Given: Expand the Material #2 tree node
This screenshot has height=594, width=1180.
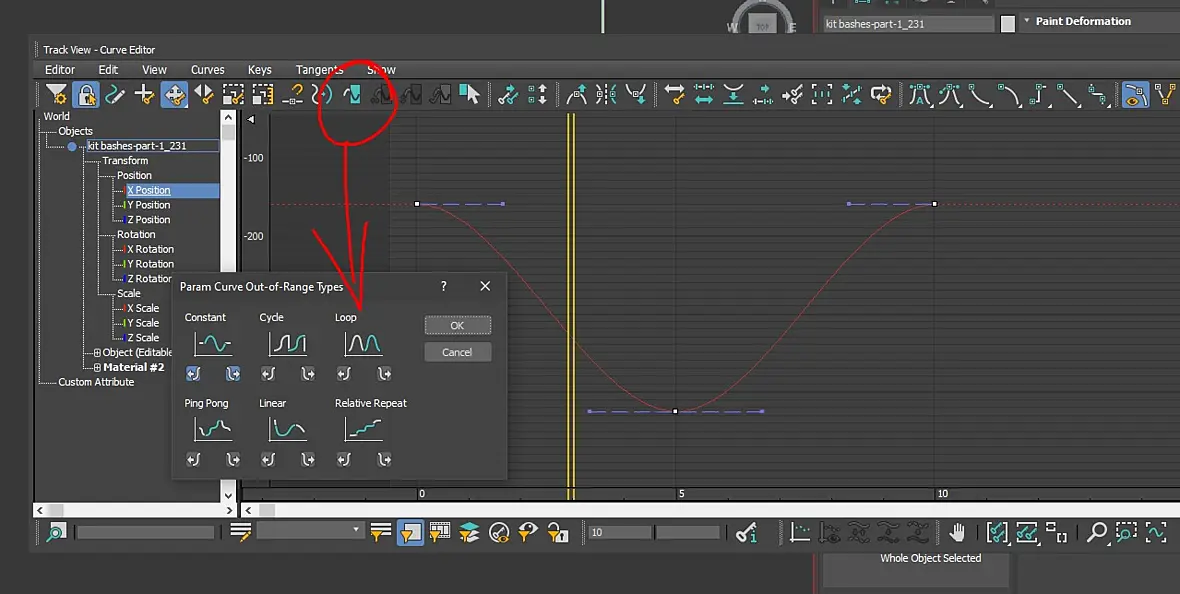Looking at the screenshot, I should tap(97, 367).
